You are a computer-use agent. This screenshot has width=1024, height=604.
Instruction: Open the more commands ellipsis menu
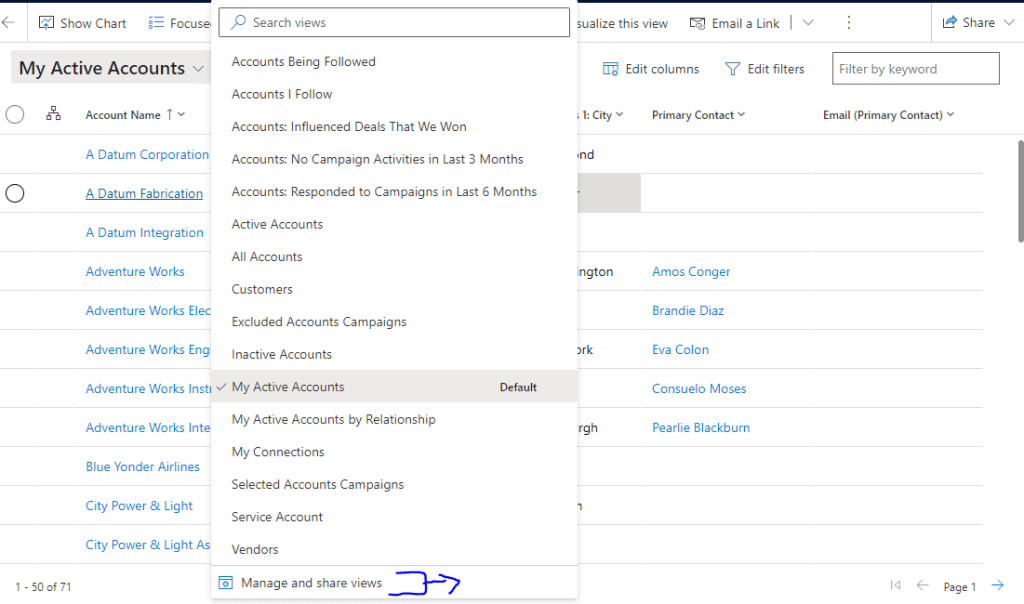(849, 23)
